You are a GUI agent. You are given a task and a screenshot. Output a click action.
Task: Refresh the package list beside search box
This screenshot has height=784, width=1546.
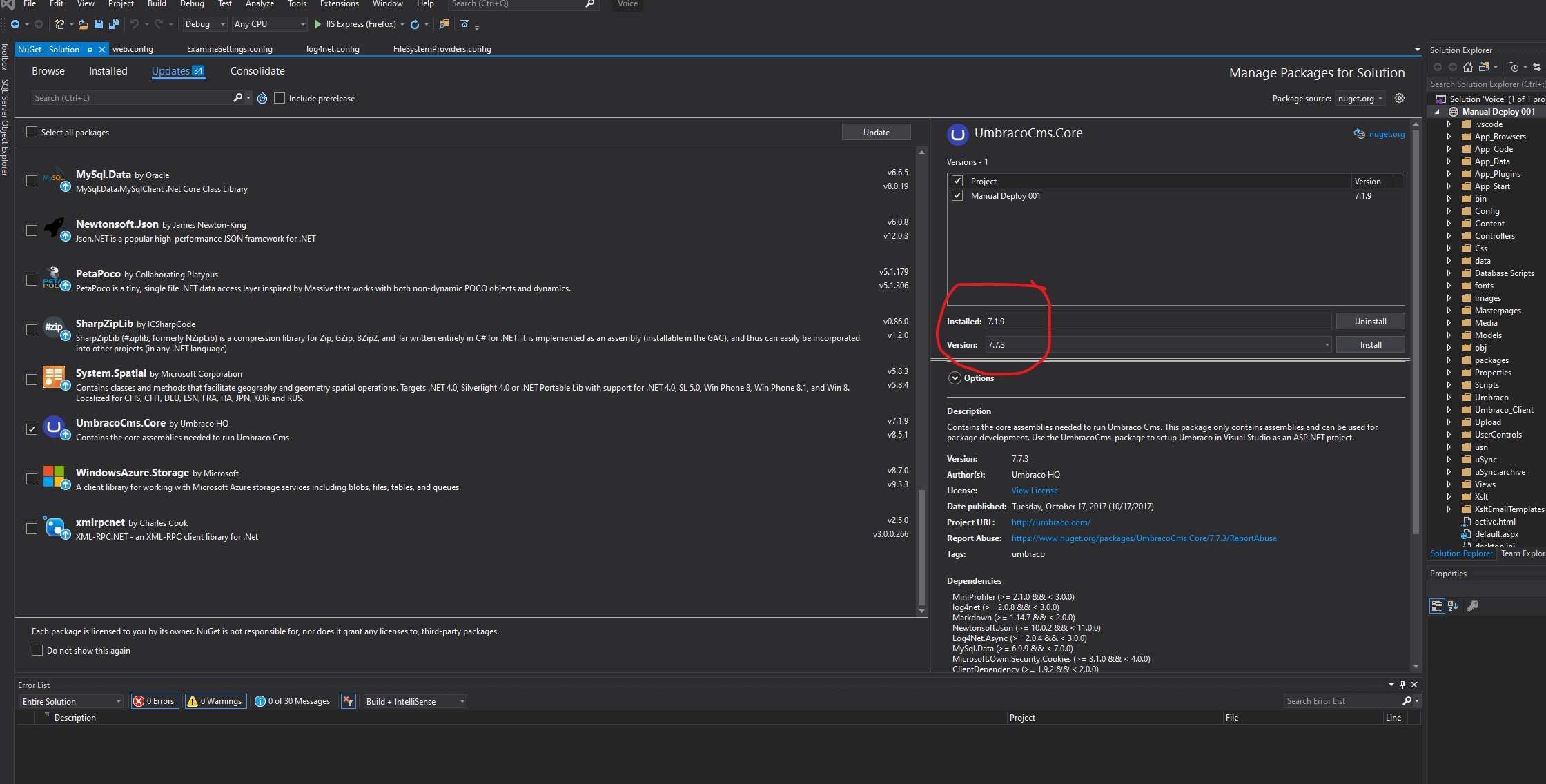(262, 98)
